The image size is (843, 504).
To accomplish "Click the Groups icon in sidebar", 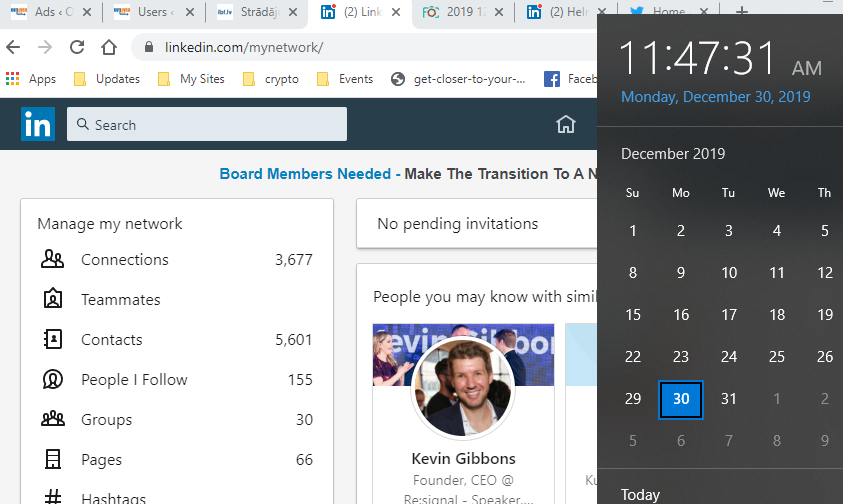I will pyautogui.click(x=53, y=420).
